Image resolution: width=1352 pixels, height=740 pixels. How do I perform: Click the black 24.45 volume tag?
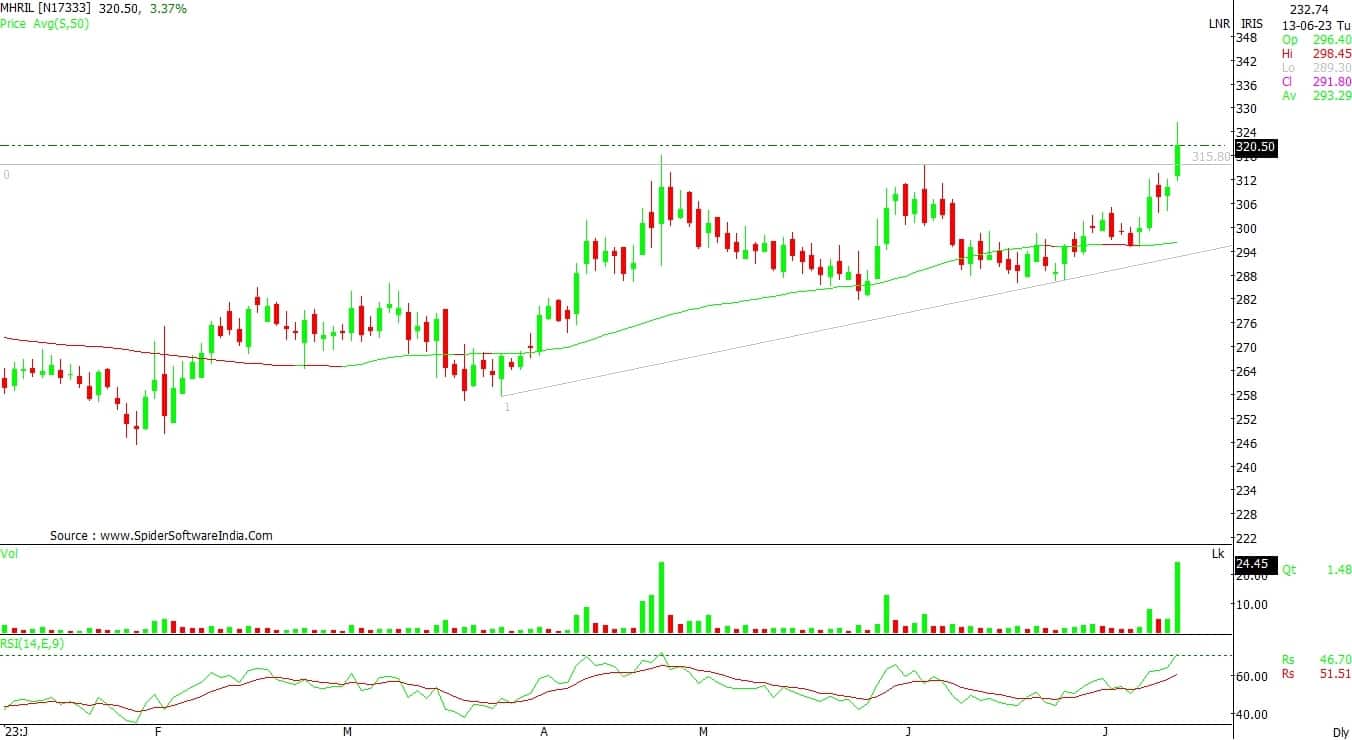1252,564
